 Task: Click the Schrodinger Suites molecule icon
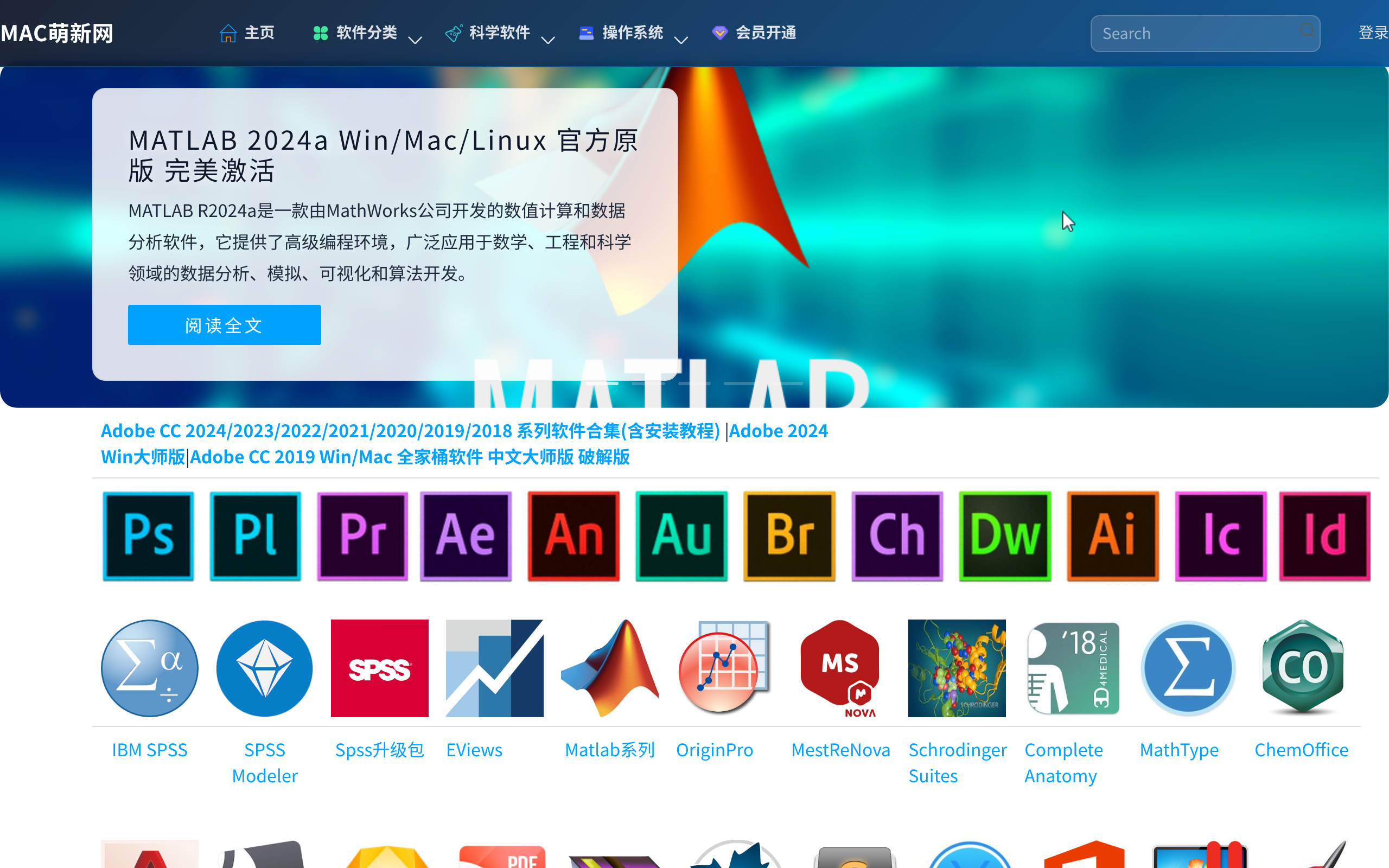[x=957, y=668]
